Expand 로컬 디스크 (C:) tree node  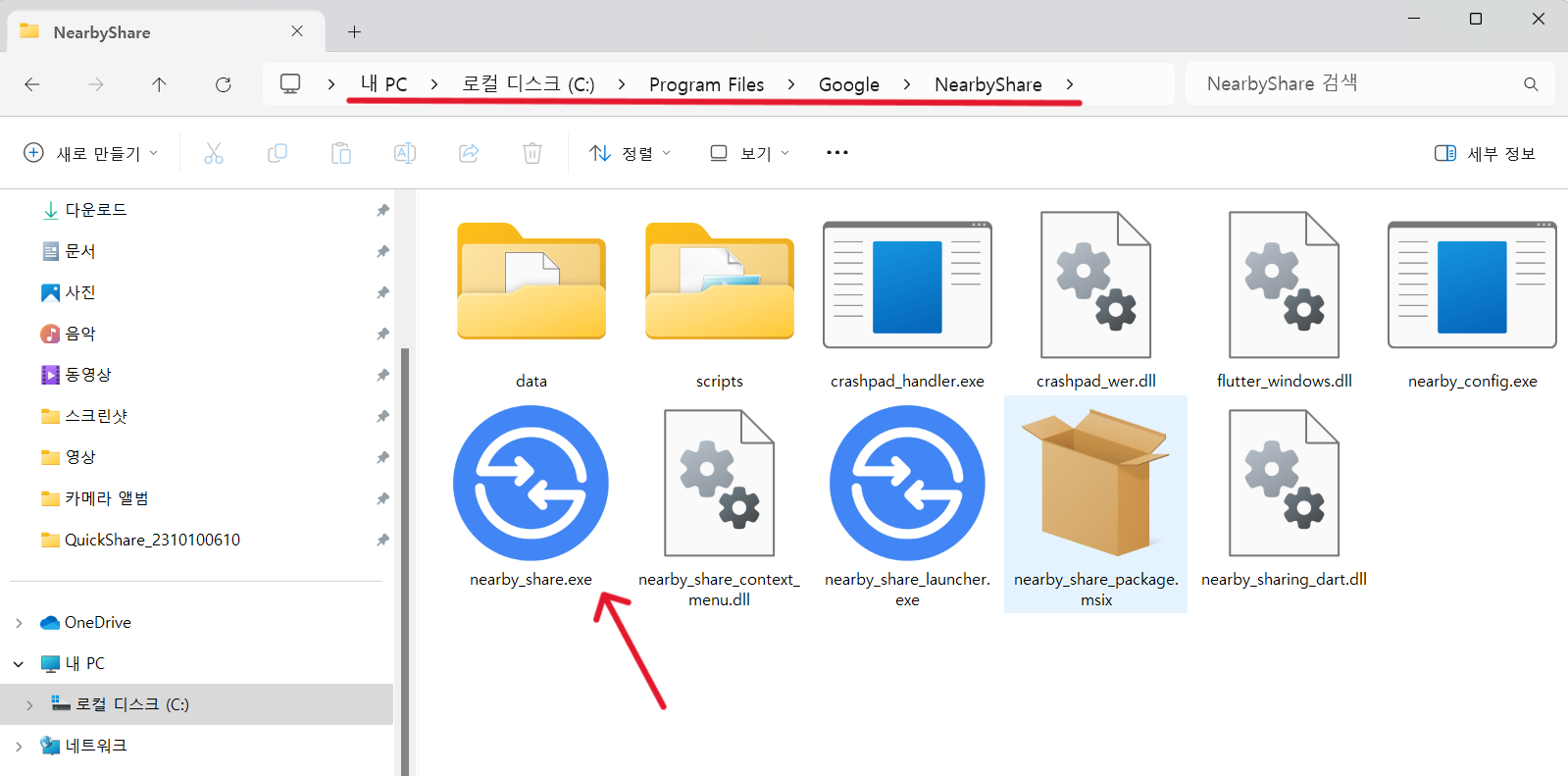29,705
